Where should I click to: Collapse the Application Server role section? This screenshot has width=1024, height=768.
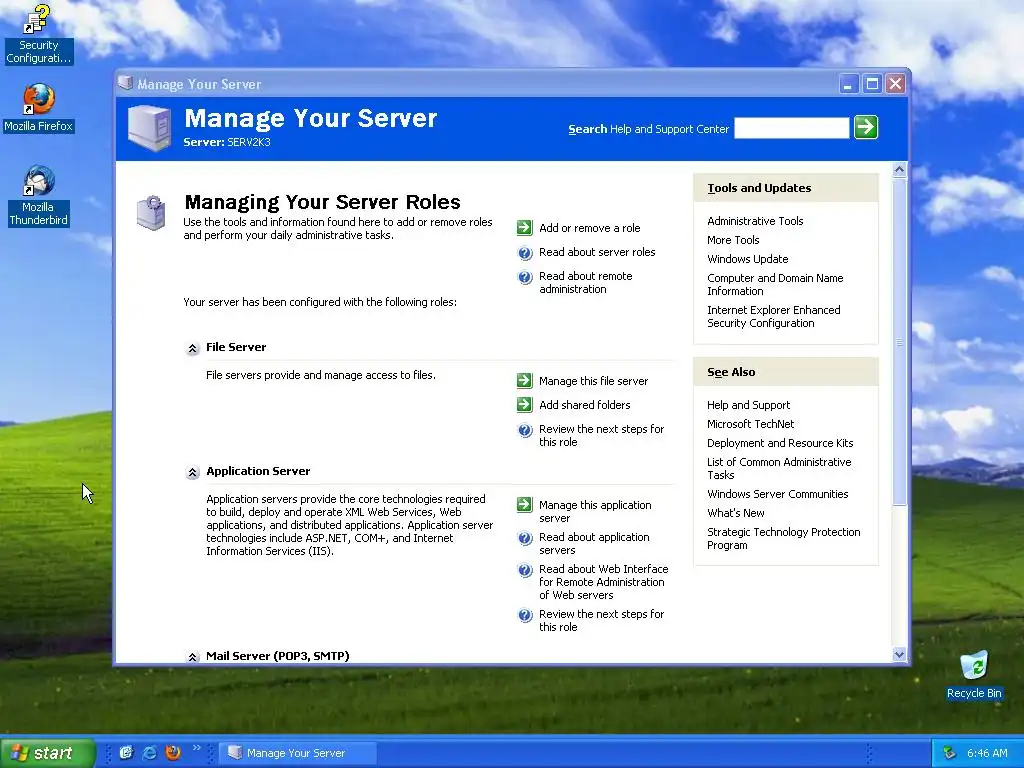click(192, 473)
